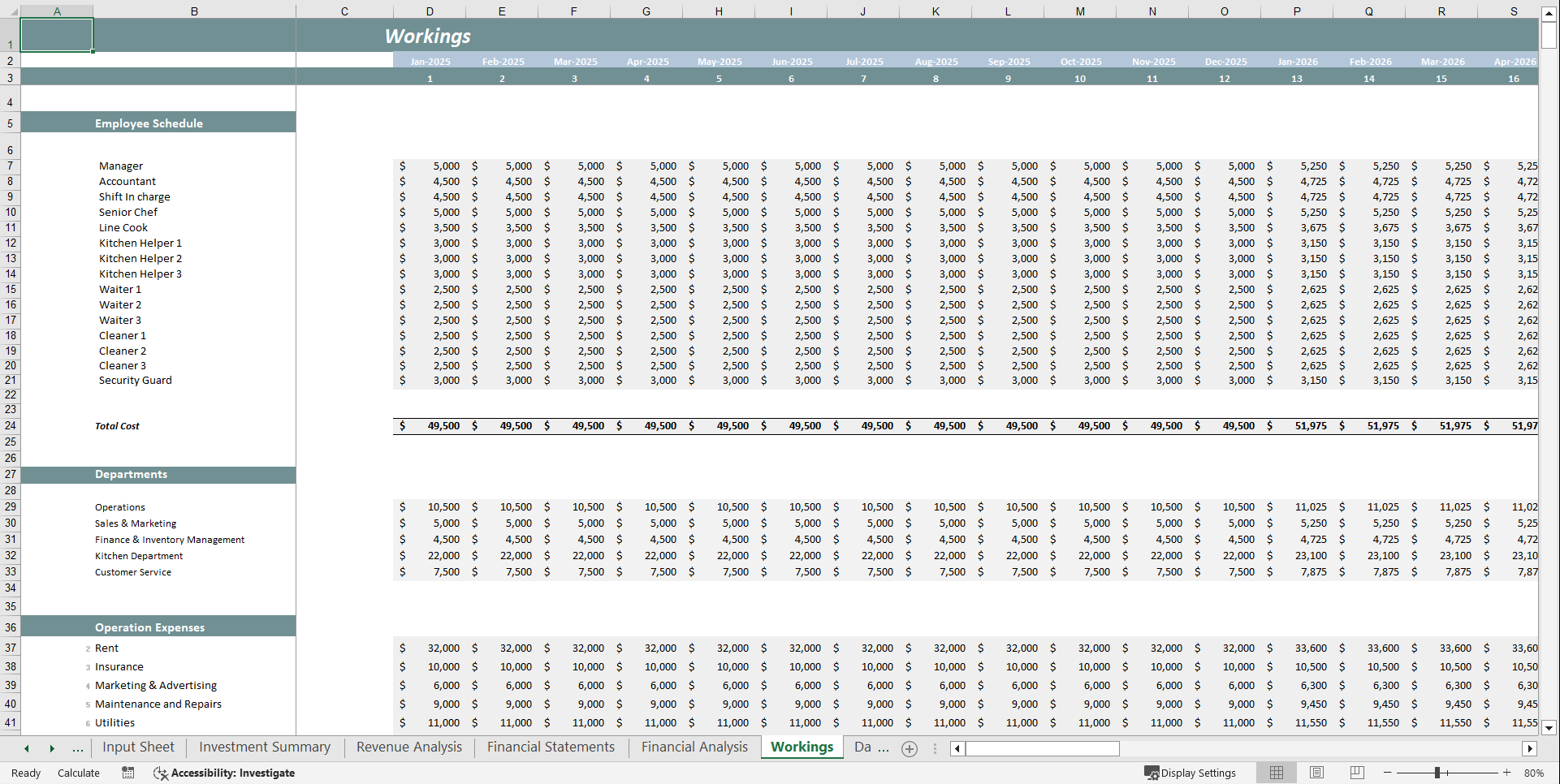Add a new worksheet with the plus icon

(x=909, y=748)
